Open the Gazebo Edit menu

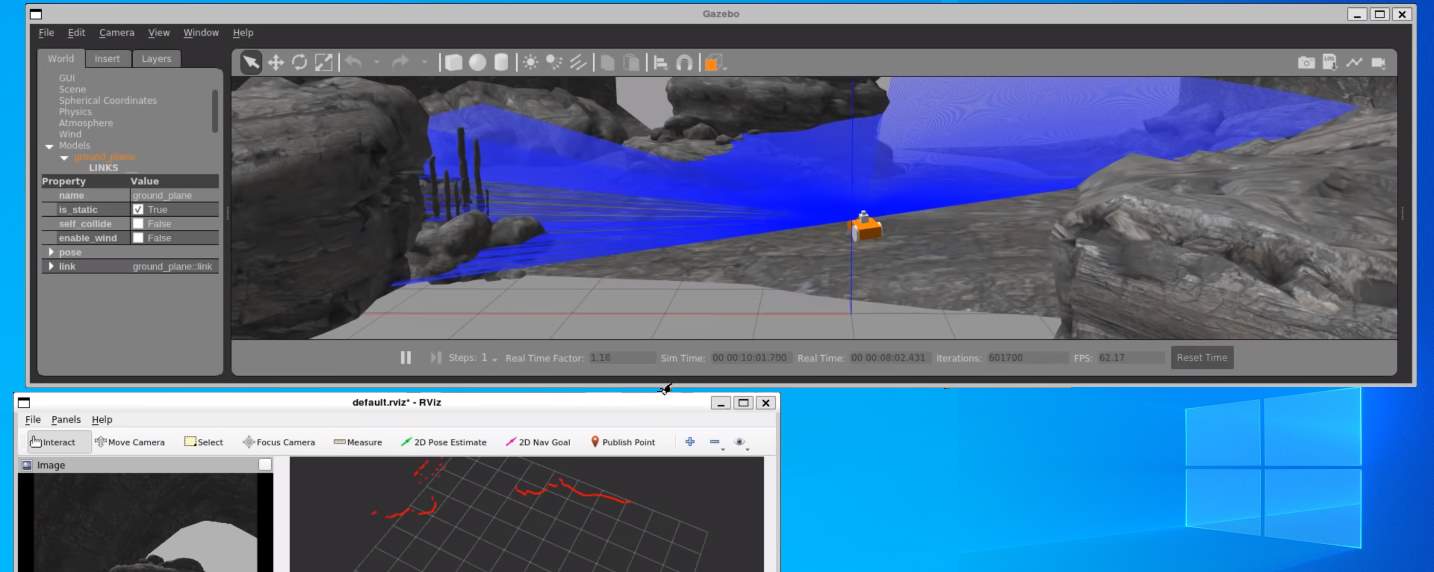(x=76, y=33)
